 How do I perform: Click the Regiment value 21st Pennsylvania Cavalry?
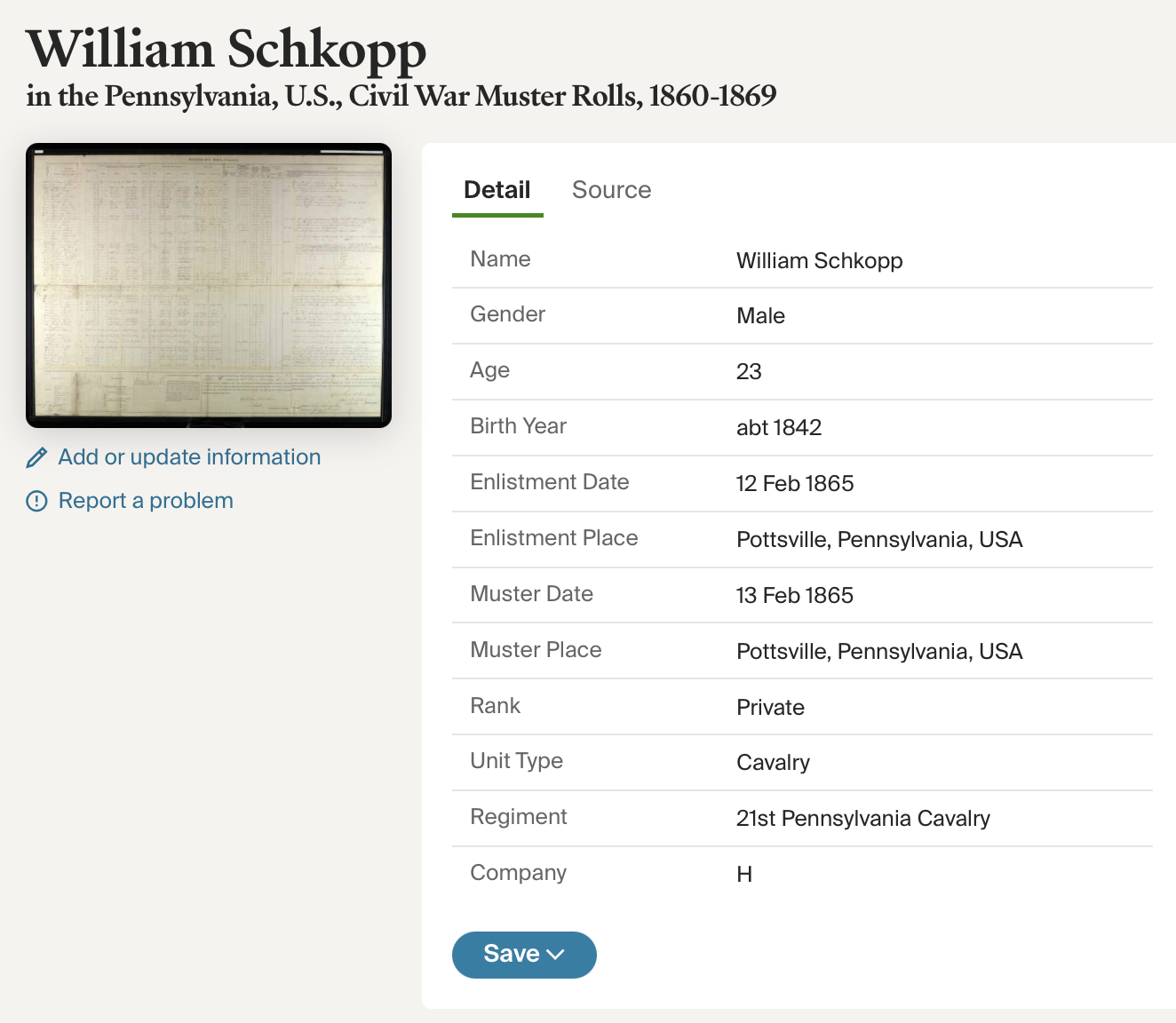pyautogui.click(x=863, y=818)
